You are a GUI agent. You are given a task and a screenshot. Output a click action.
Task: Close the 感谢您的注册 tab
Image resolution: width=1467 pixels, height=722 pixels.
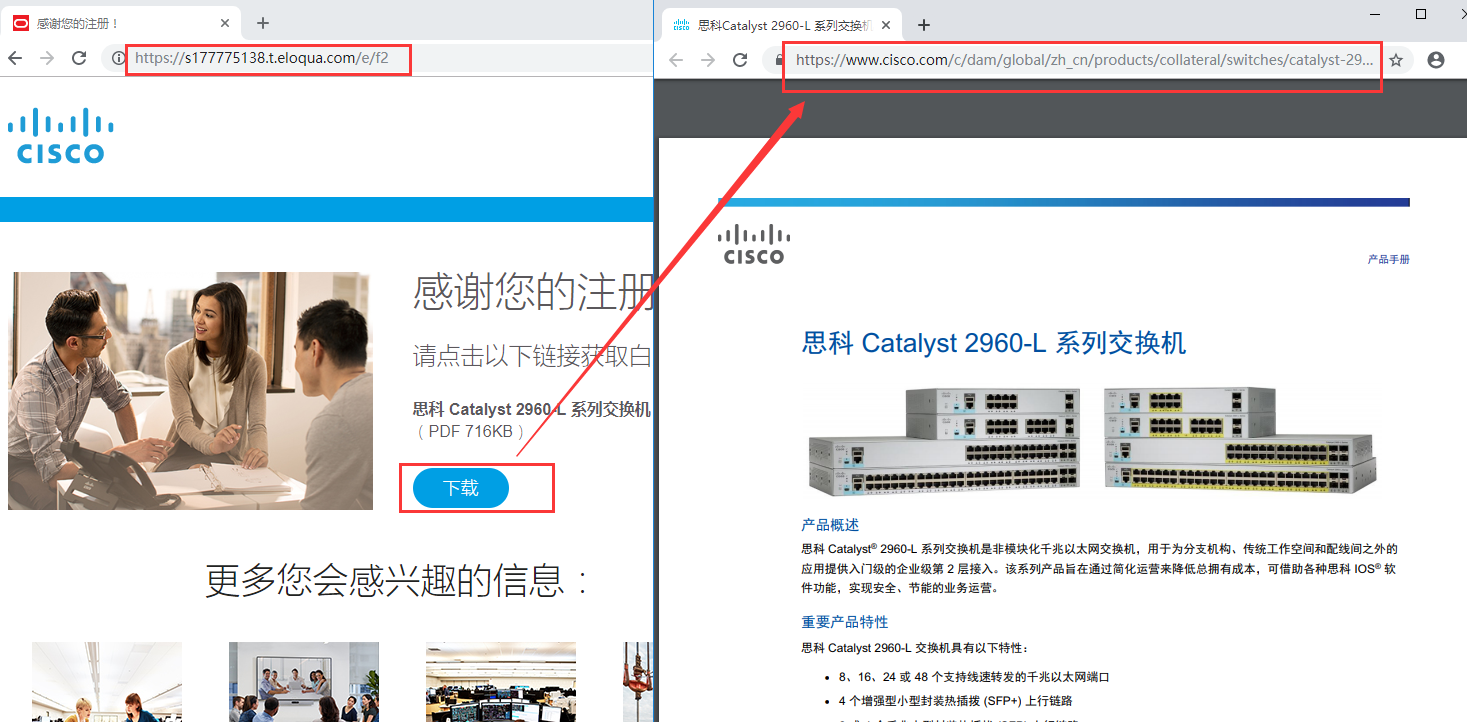225,23
